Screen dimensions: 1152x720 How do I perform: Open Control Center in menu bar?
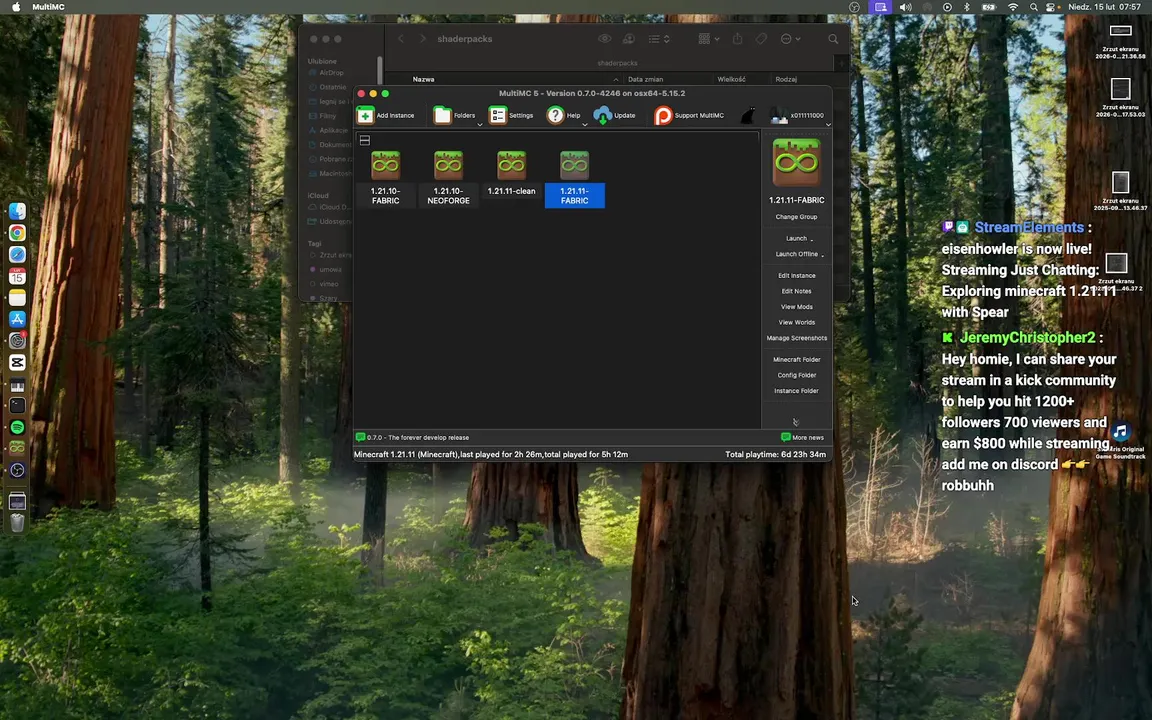[x=1051, y=7]
